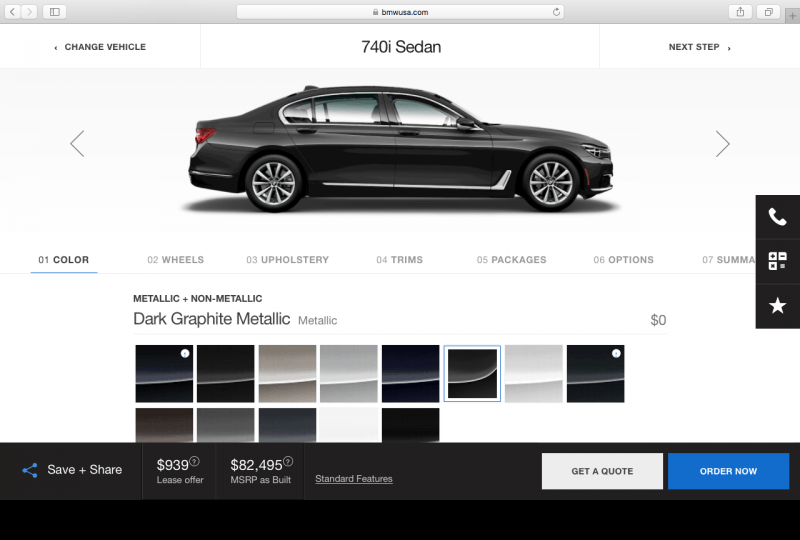Click the star favorites icon
This screenshot has height=540, width=800.
coord(777,306)
